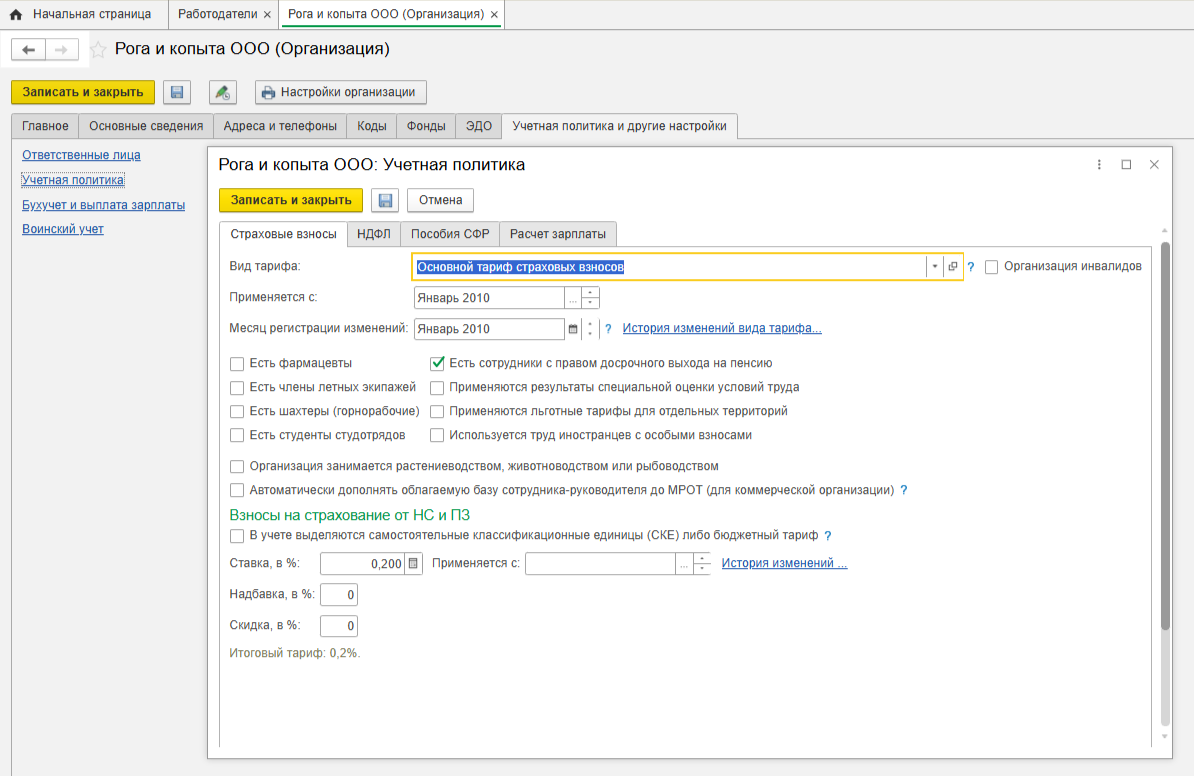Click the back navigation arrow

28,49
